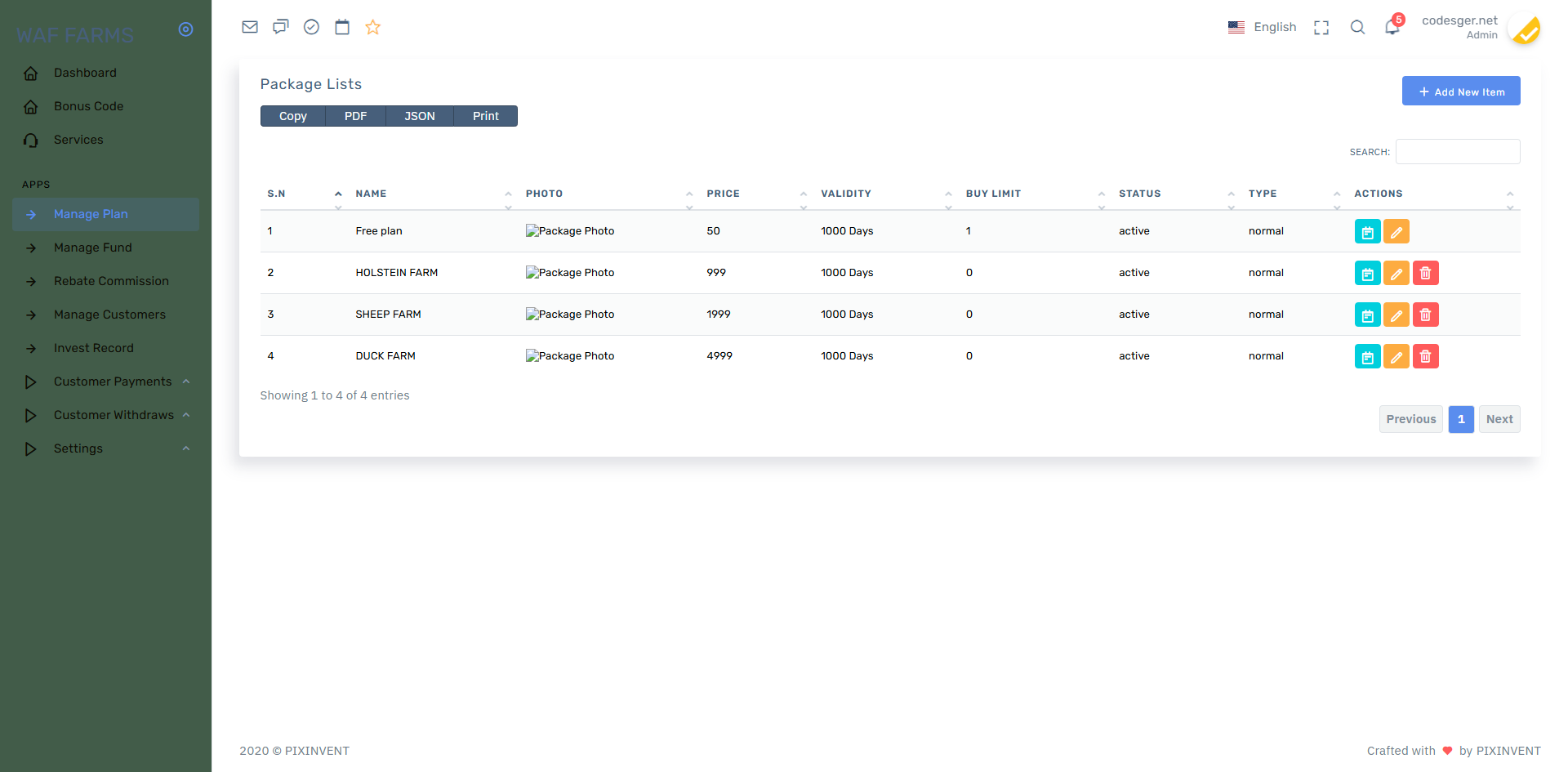Image resolution: width=1568 pixels, height=772 pixels.
Task: Open notifications bell with badge 5
Action: (x=1393, y=26)
